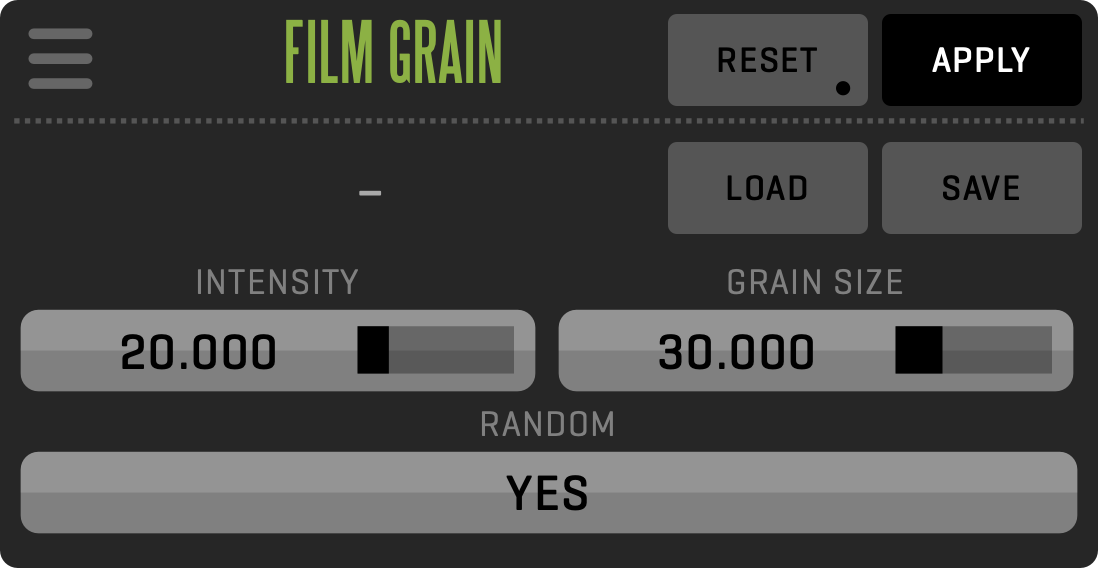Apply the film grain effect
Screen dimensions: 1098x568
[x=981, y=60]
